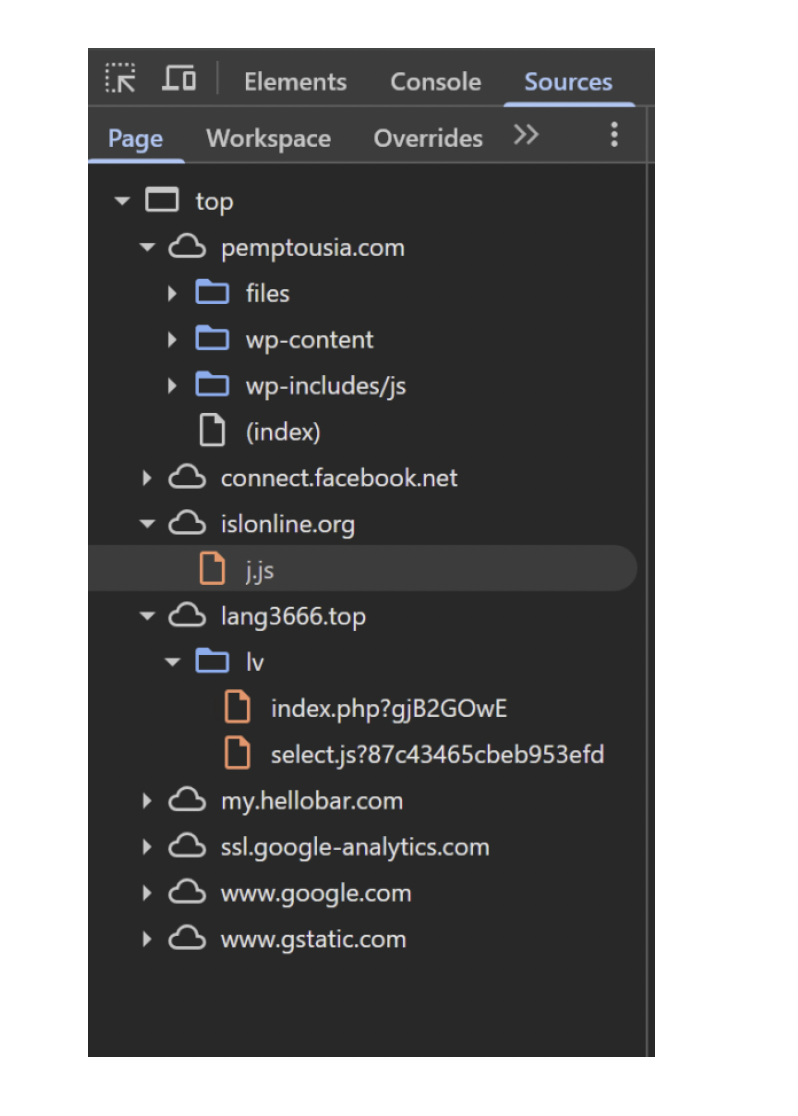Switch to the Console tab
The height and width of the screenshot is (1116, 798).
[435, 82]
